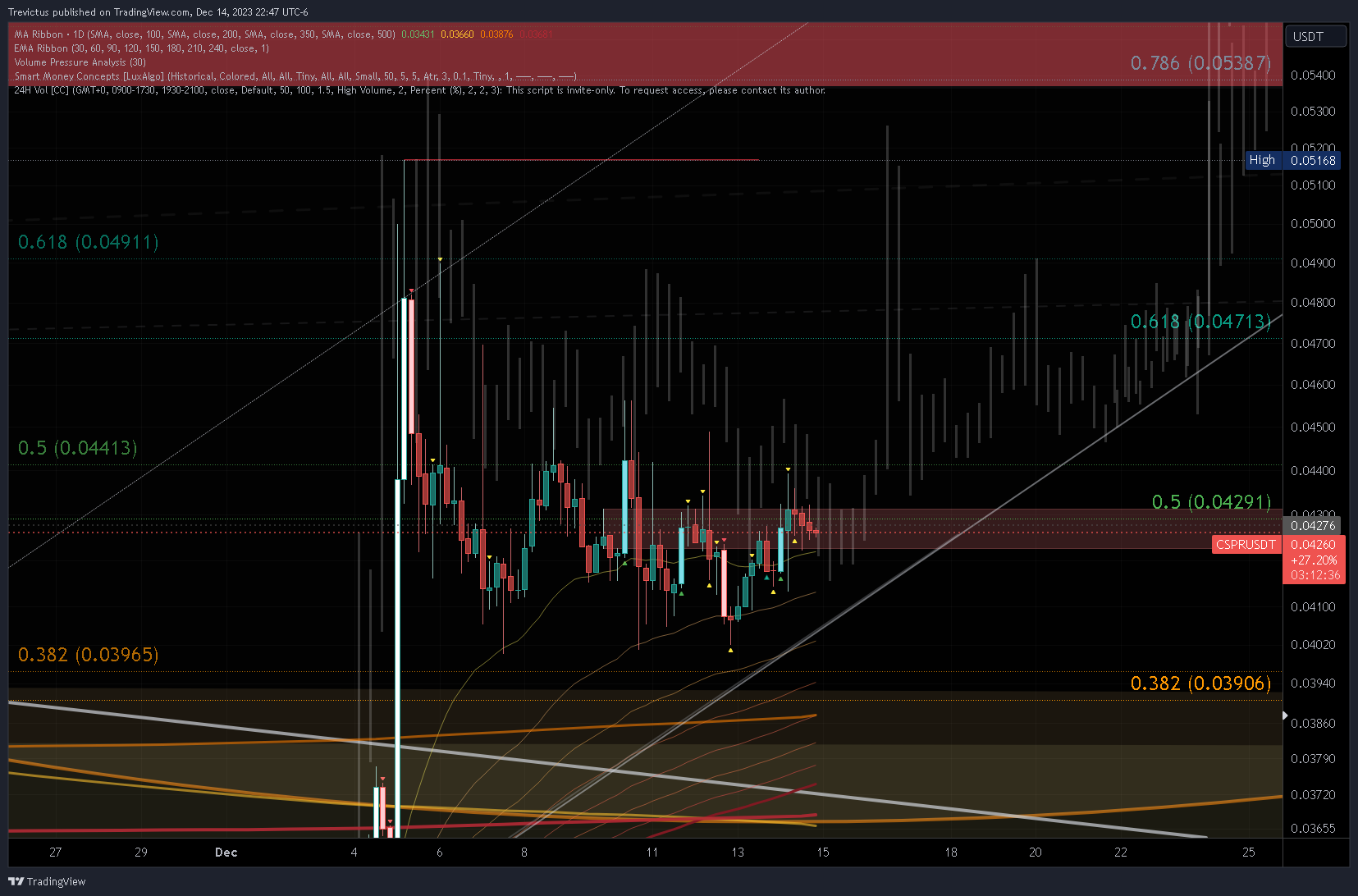Image resolution: width=1358 pixels, height=896 pixels.
Task: Click the 0.618 (0.04713) Fibonacci label
Action: tap(1200, 322)
